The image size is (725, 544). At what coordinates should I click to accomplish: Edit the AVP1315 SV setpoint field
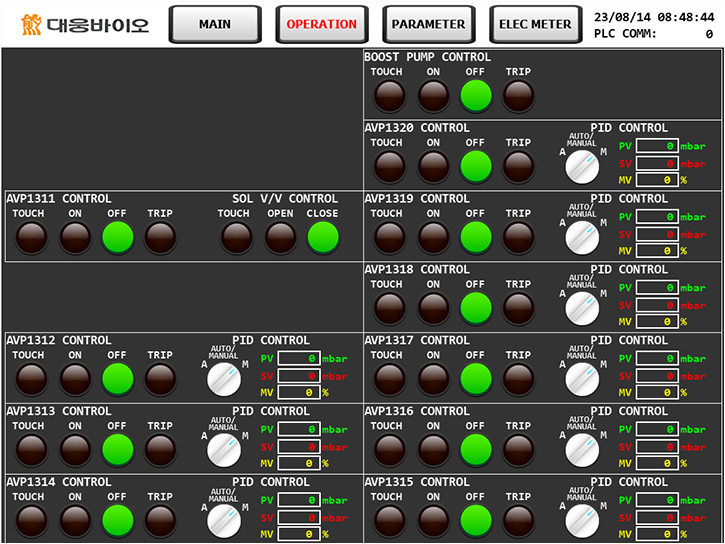(x=657, y=518)
